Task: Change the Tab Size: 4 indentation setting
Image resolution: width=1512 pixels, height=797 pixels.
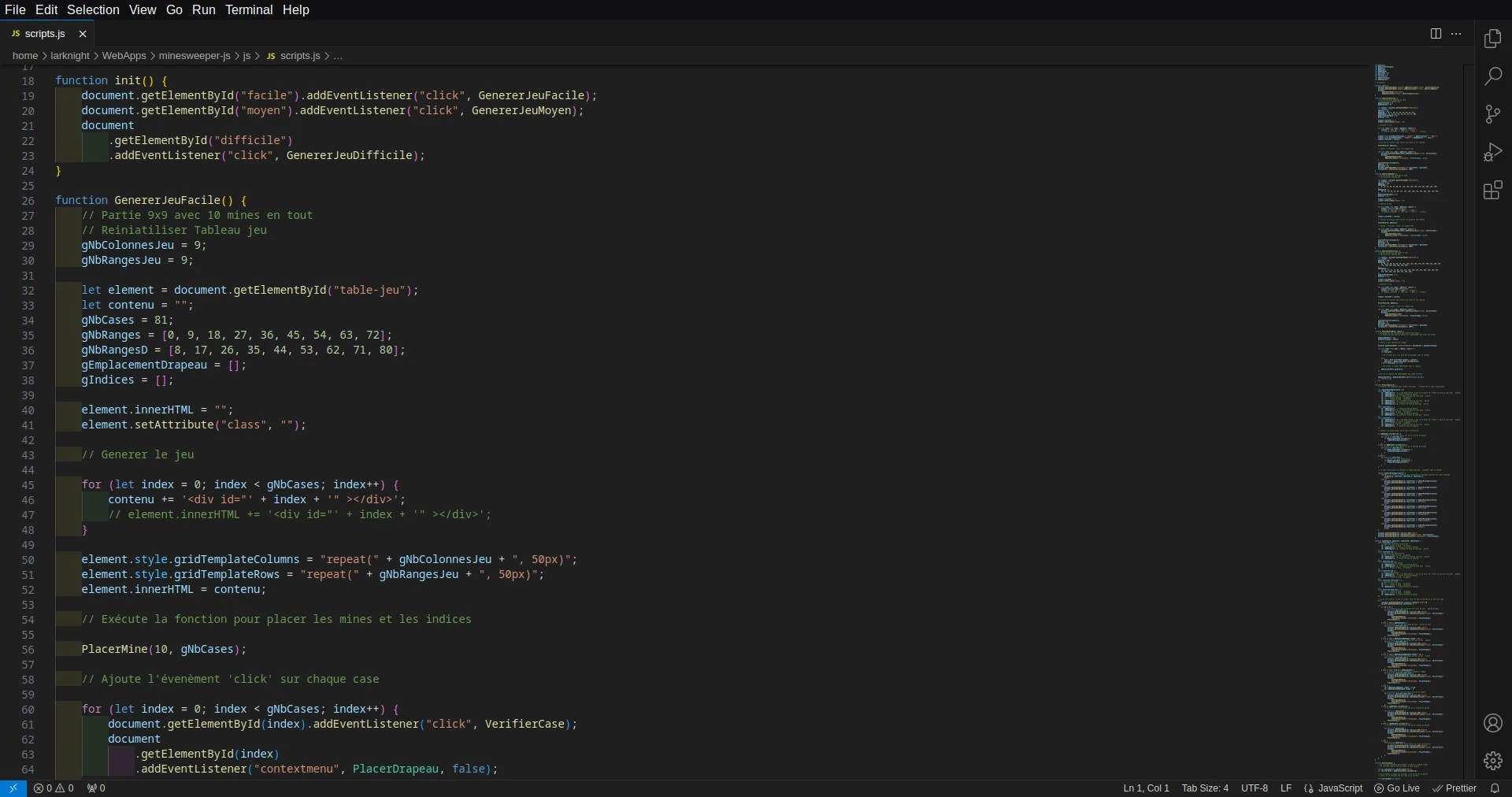Action: 1205,788
